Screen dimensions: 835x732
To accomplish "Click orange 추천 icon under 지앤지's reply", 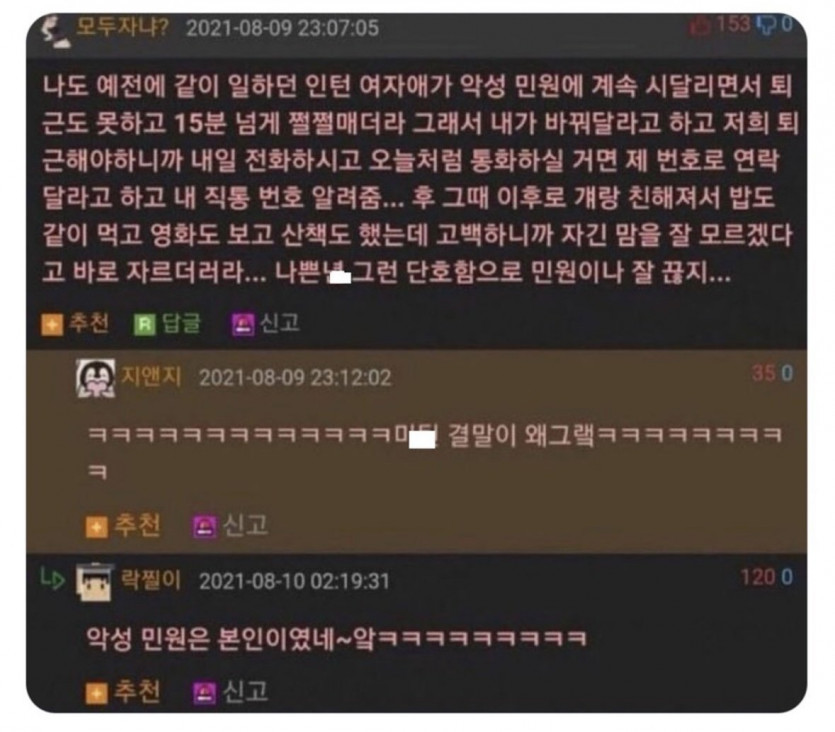I will point(96,527).
